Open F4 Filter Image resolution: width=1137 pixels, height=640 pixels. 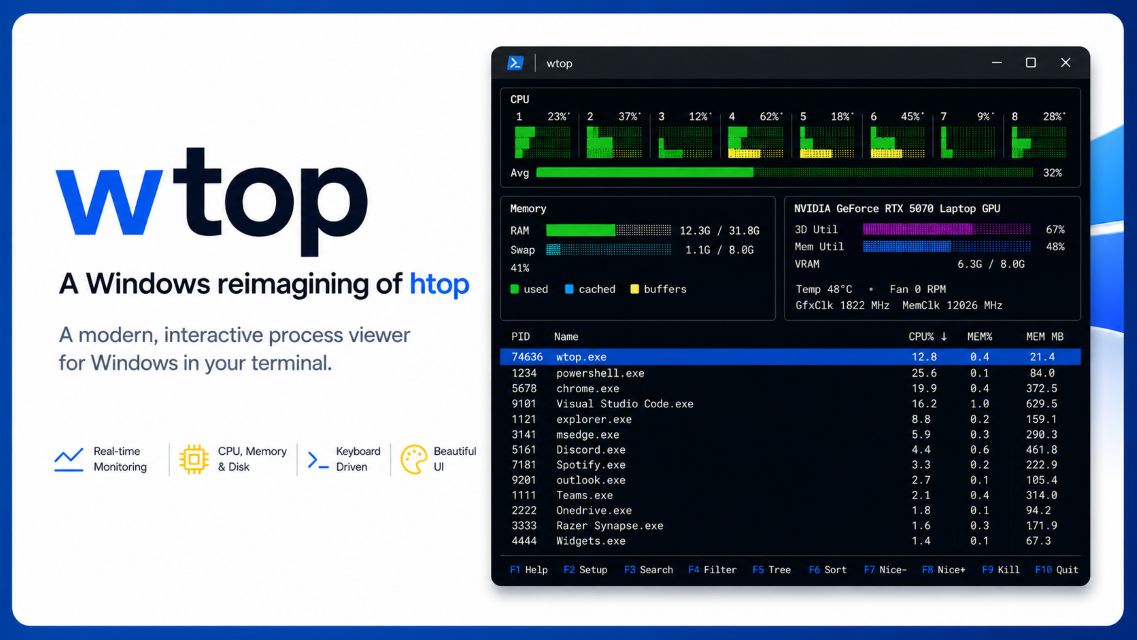point(712,570)
